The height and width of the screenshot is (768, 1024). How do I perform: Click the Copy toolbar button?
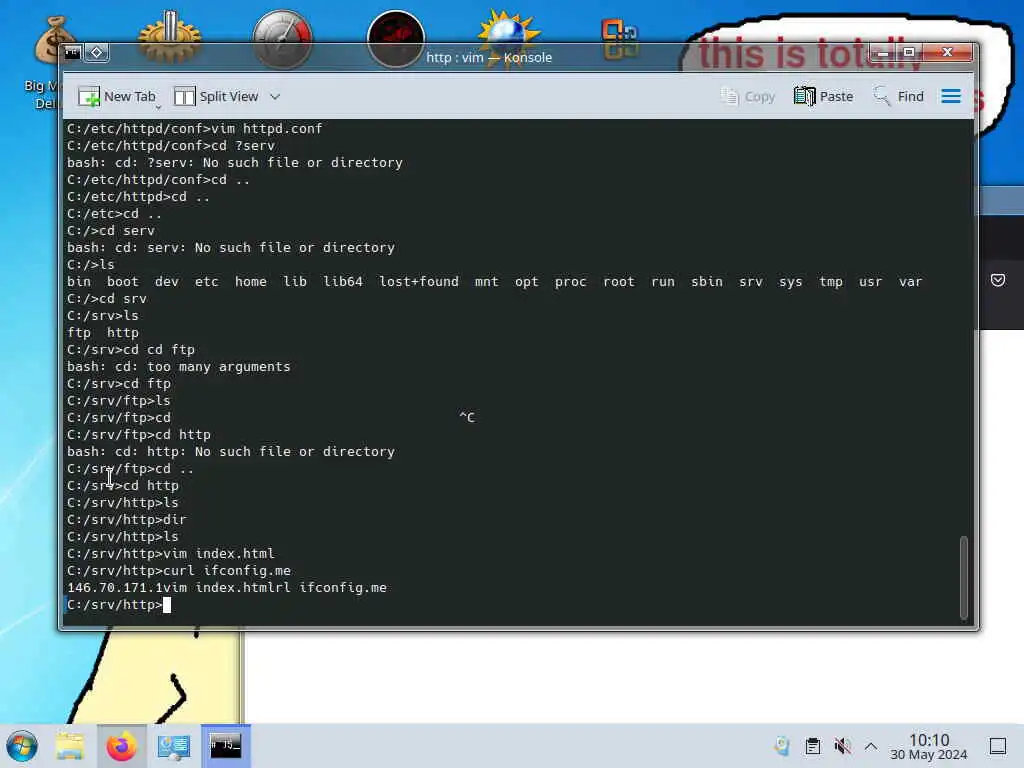point(748,97)
